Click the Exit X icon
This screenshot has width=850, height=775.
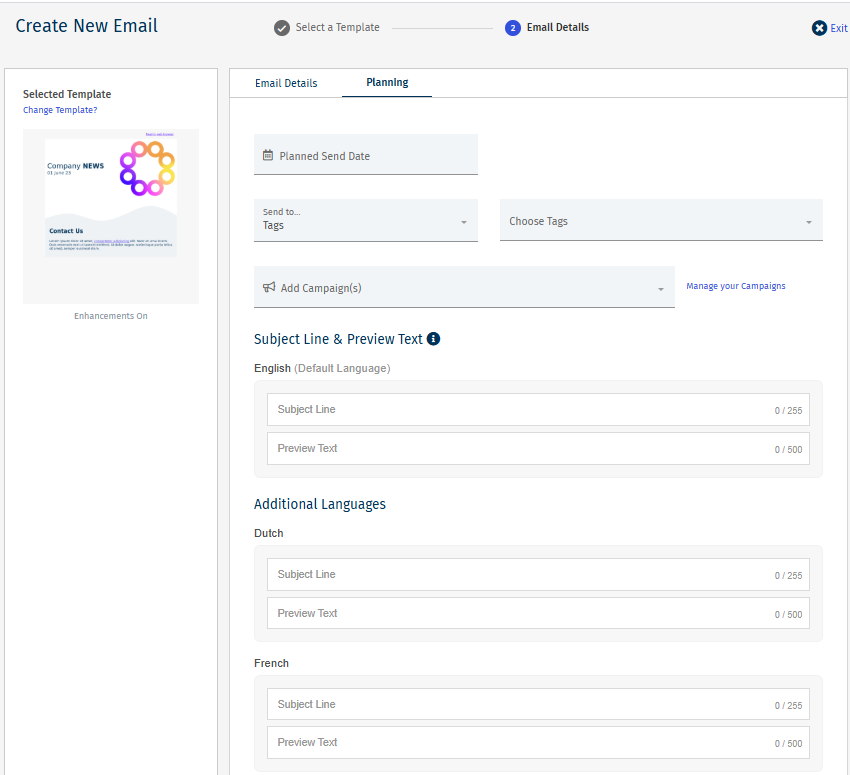[819, 28]
